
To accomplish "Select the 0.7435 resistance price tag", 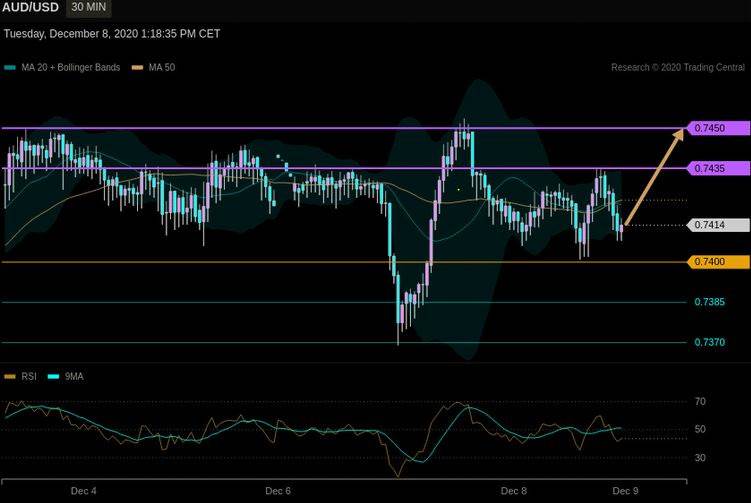I will pyautogui.click(x=718, y=168).
